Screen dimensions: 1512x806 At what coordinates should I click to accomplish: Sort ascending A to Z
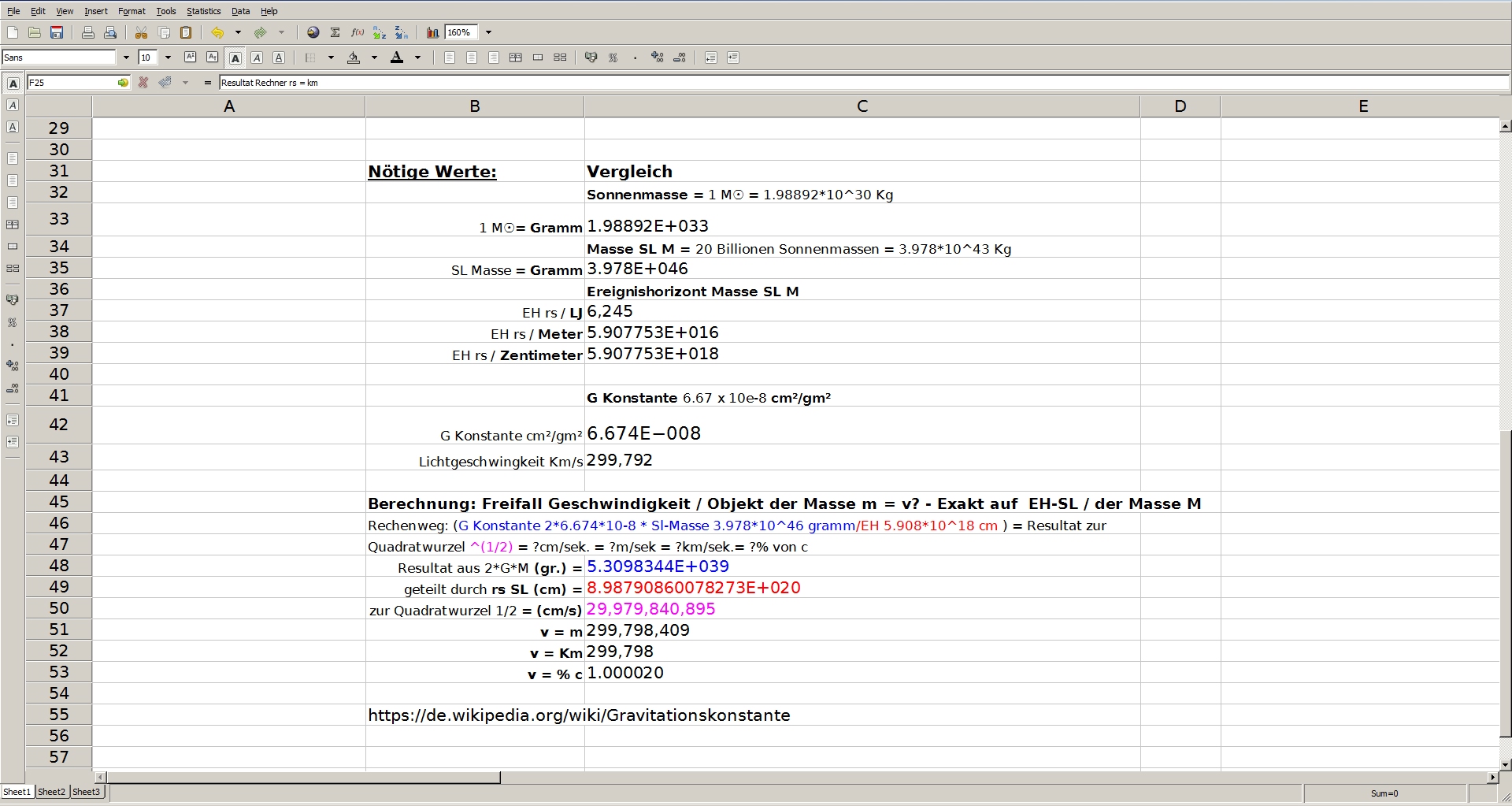(380, 32)
